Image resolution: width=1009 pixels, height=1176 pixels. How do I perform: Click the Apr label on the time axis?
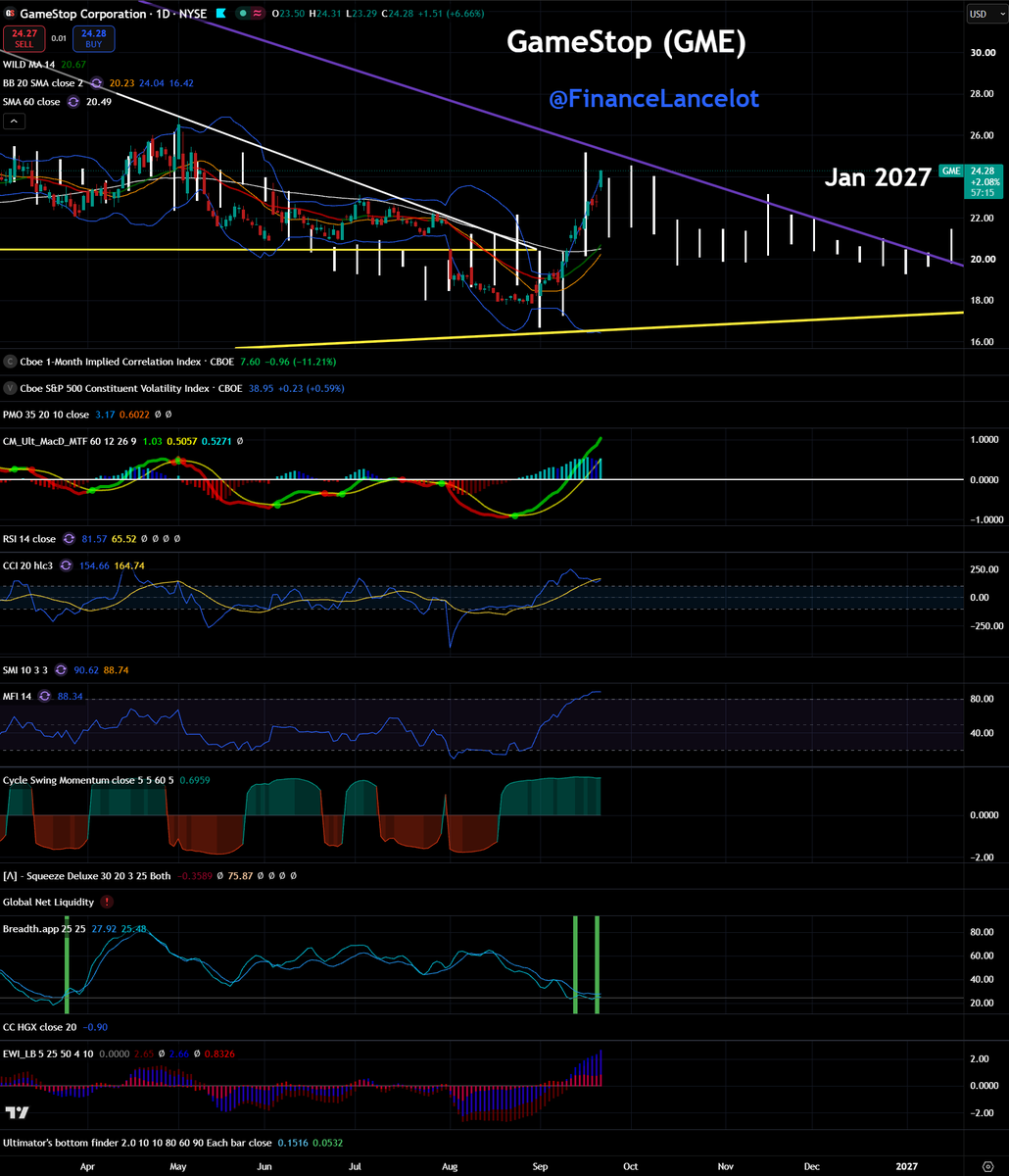point(87,1166)
